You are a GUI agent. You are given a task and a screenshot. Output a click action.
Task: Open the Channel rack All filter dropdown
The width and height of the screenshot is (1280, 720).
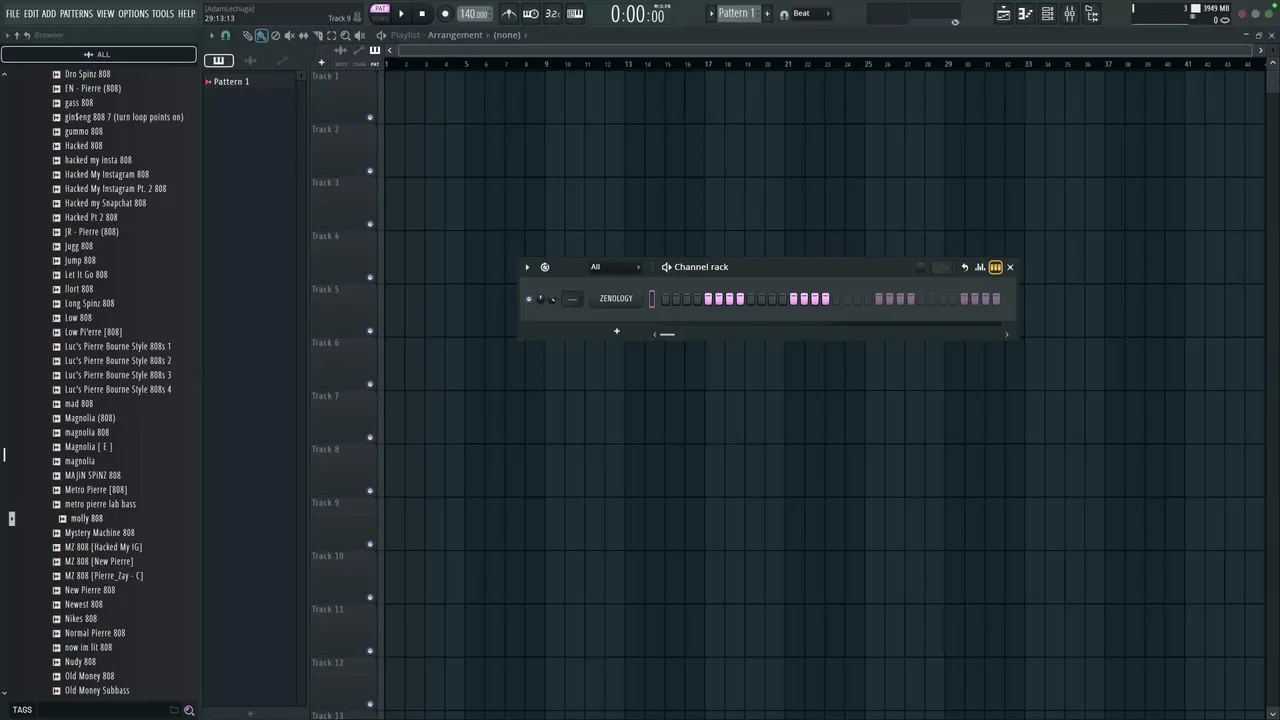point(614,267)
